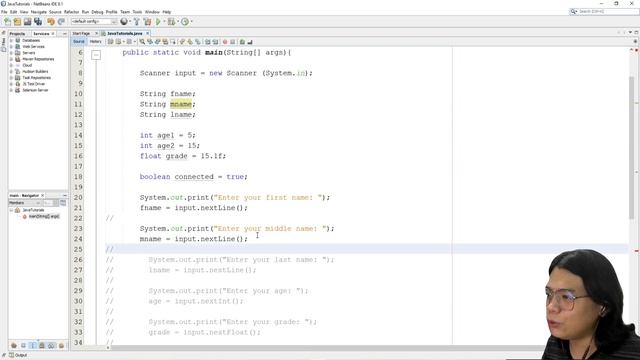Toggle show fields filter in Navigator
The height and width of the screenshot is (360, 640).
(23, 346)
